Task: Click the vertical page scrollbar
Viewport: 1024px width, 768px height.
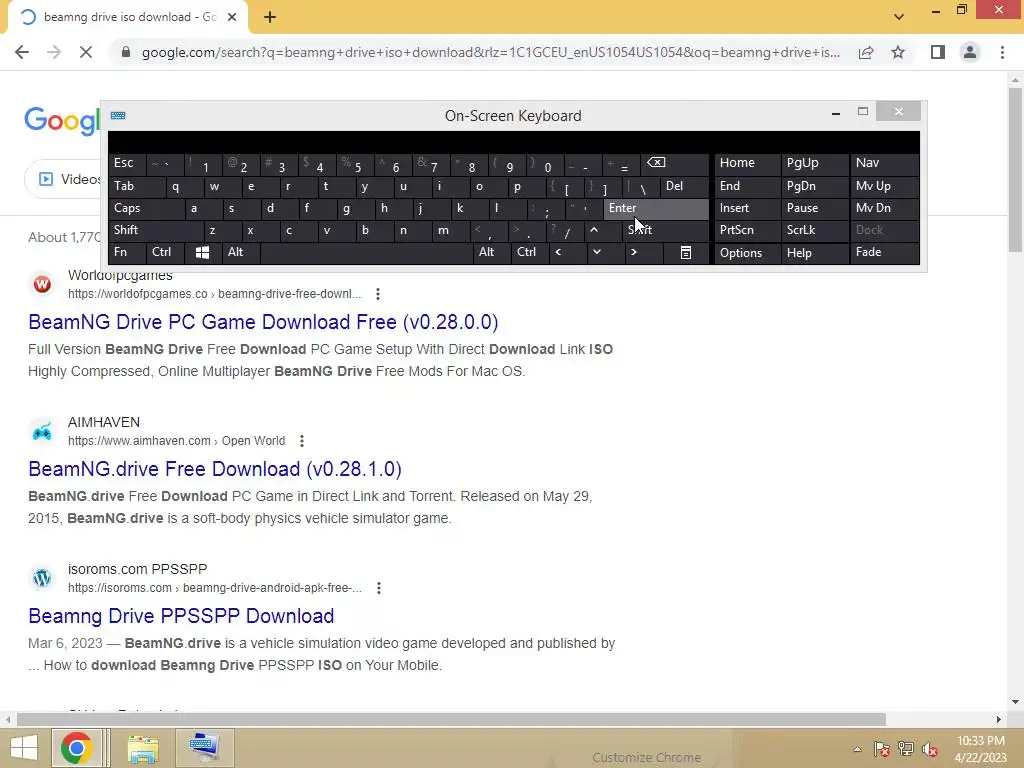Action: click(x=1015, y=170)
